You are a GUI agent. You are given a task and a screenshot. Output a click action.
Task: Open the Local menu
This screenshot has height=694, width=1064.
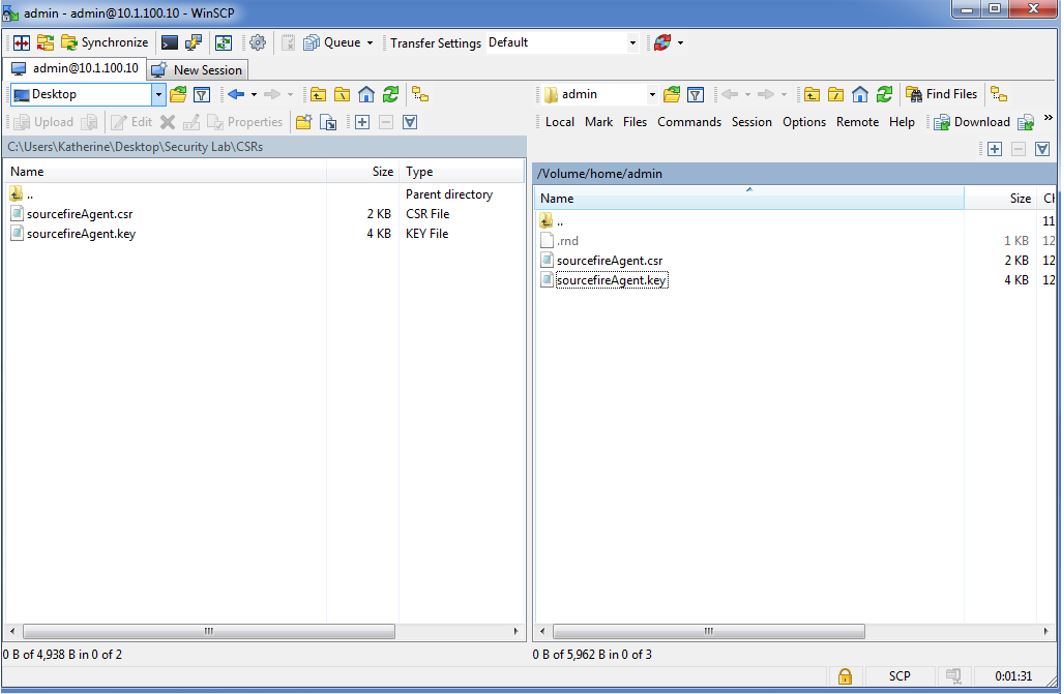[560, 122]
